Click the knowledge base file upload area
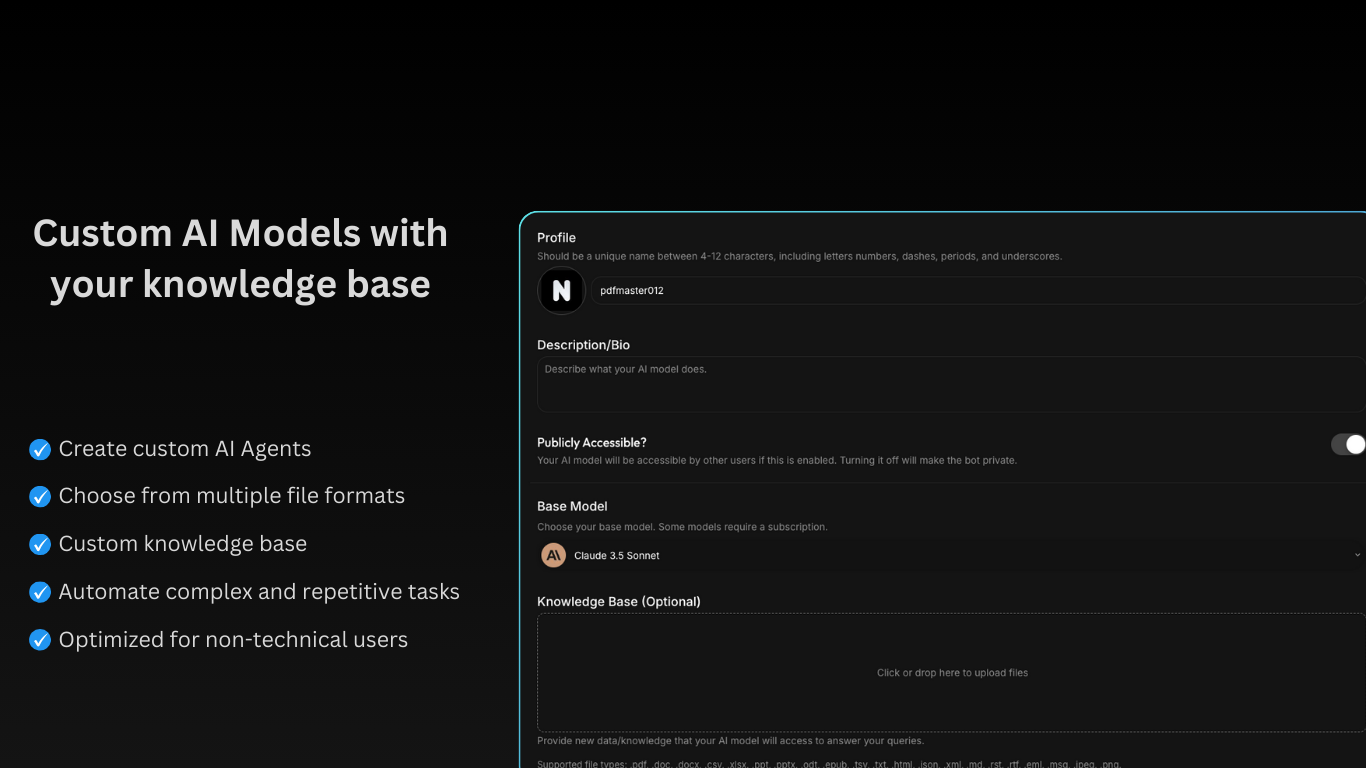 (951, 673)
